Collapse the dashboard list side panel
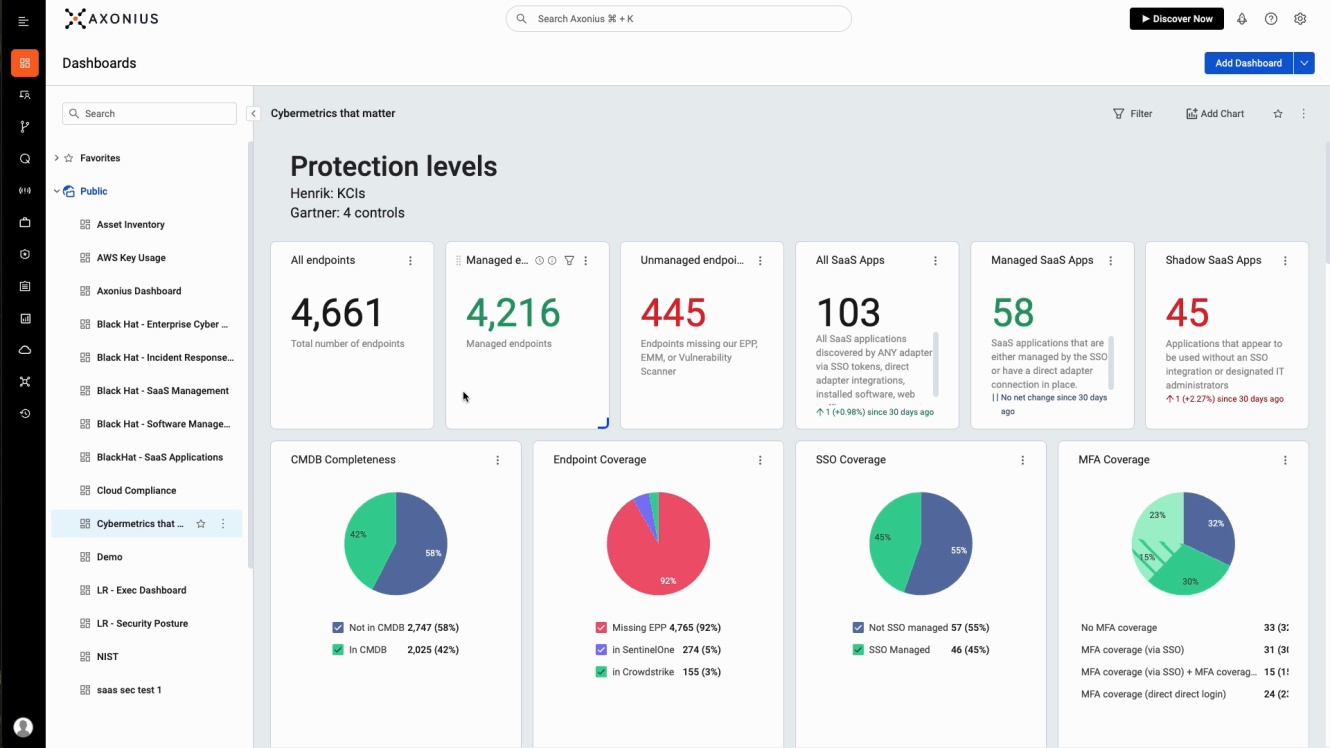Viewport: 1330px width, 748px height. [254, 114]
